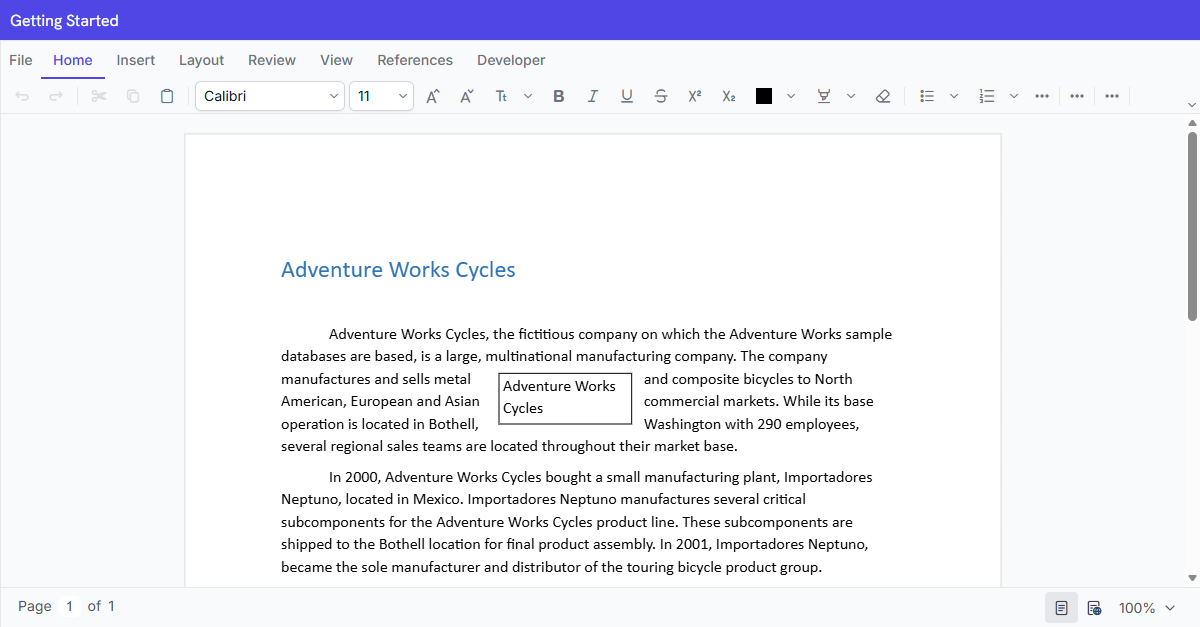Click the current page number field

point(70,607)
